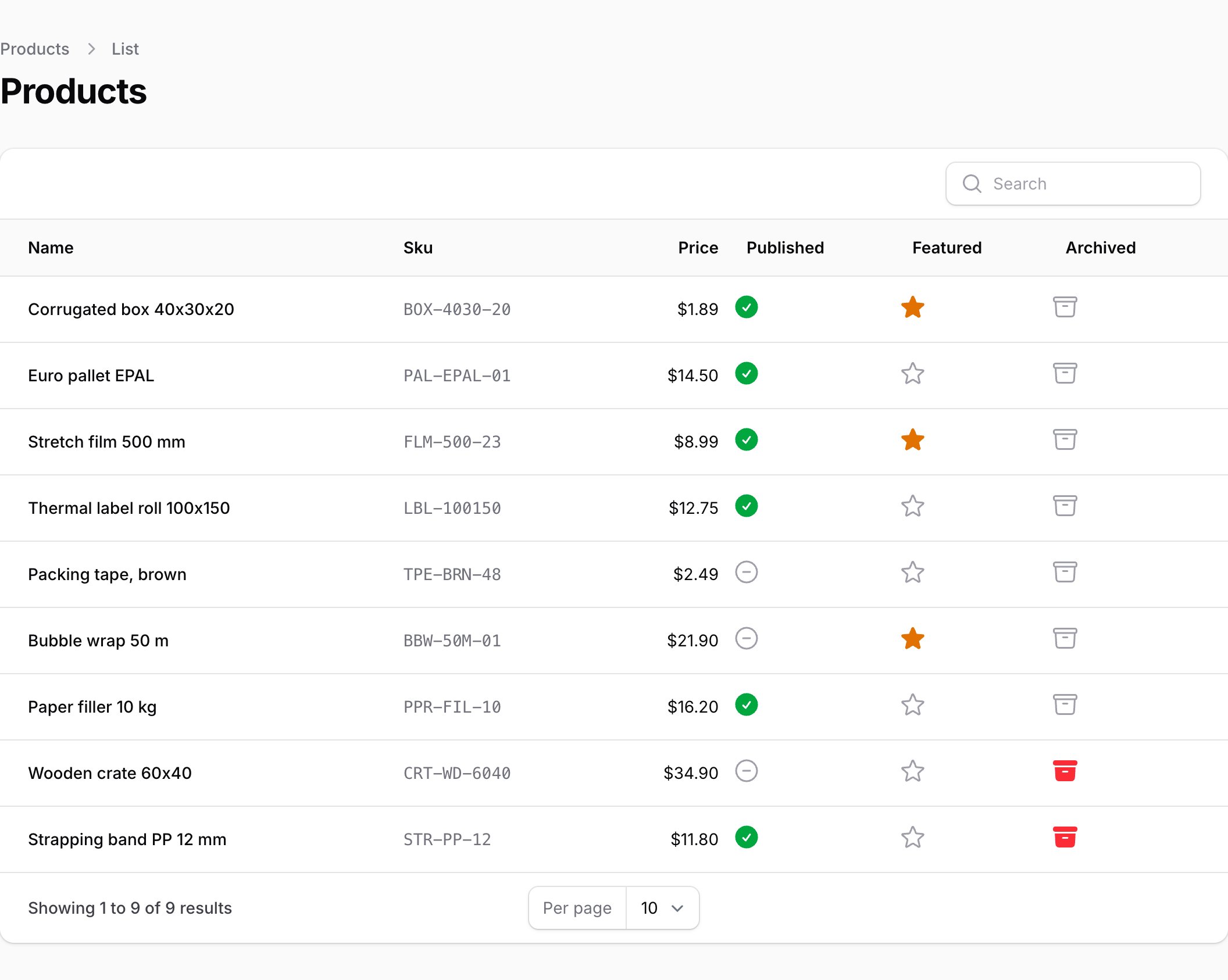This screenshot has width=1228, height=980.
Task: Click the Name column header
Action: click(51, 248)
